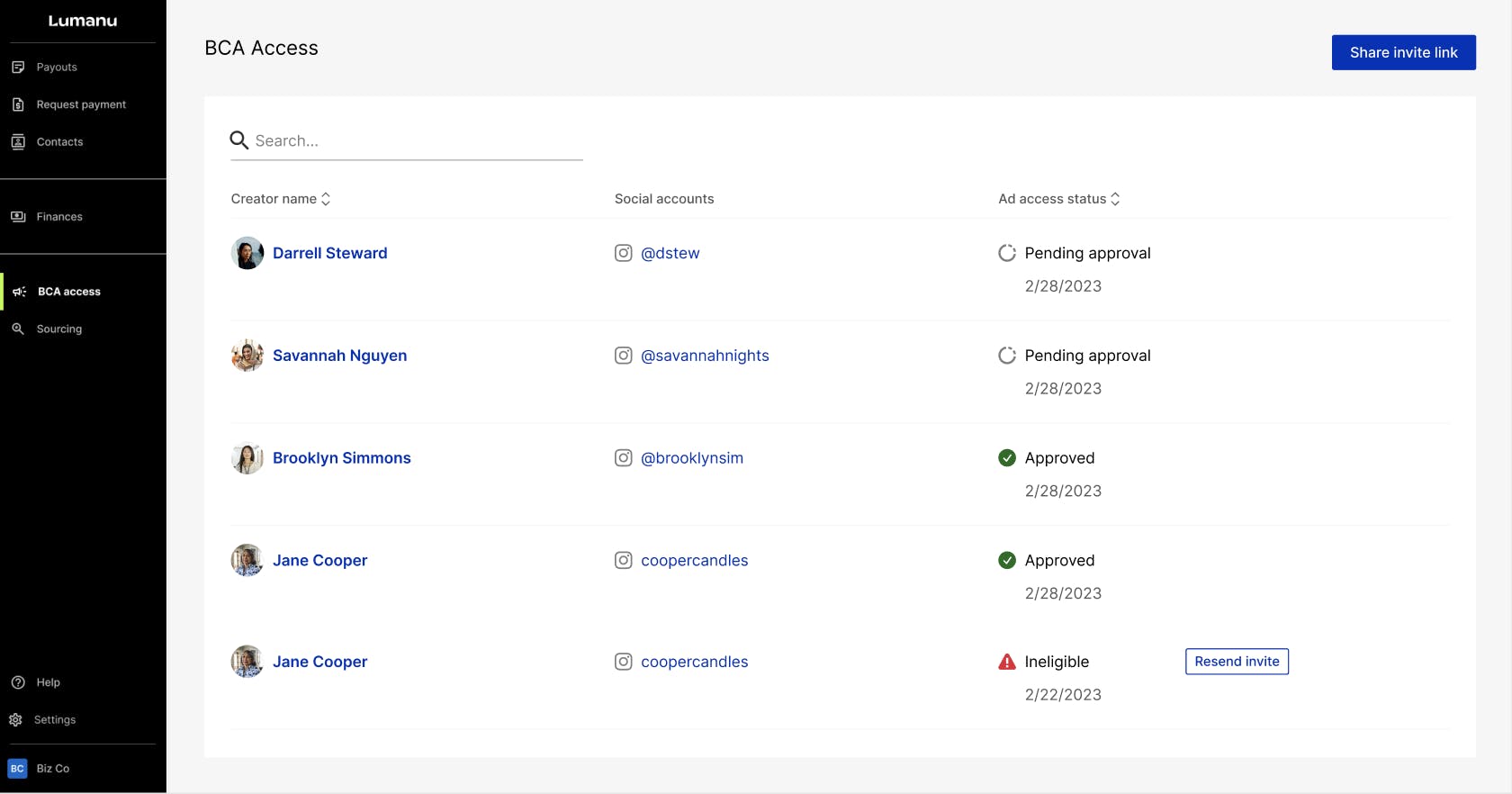Open Jane Cooper name link in Ineligible row
The height and width of the screenshot is (794, 1512).
320,662
